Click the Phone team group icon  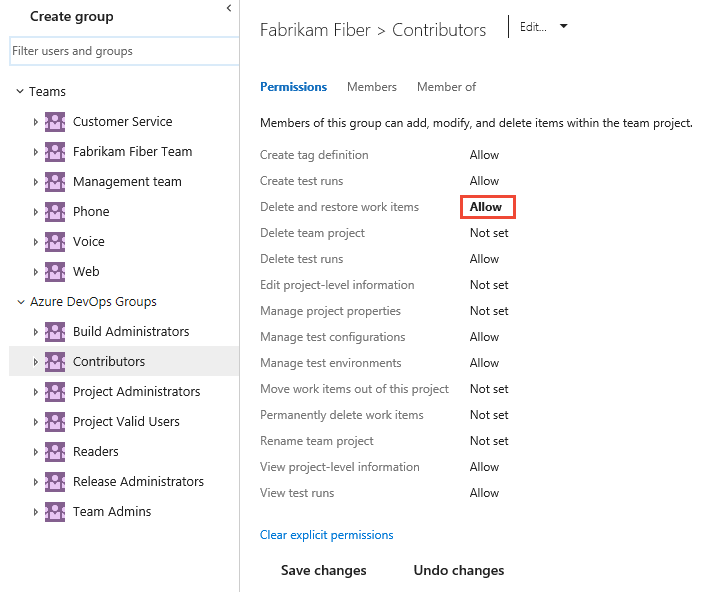pyautogui.click(x=55, y=212)
